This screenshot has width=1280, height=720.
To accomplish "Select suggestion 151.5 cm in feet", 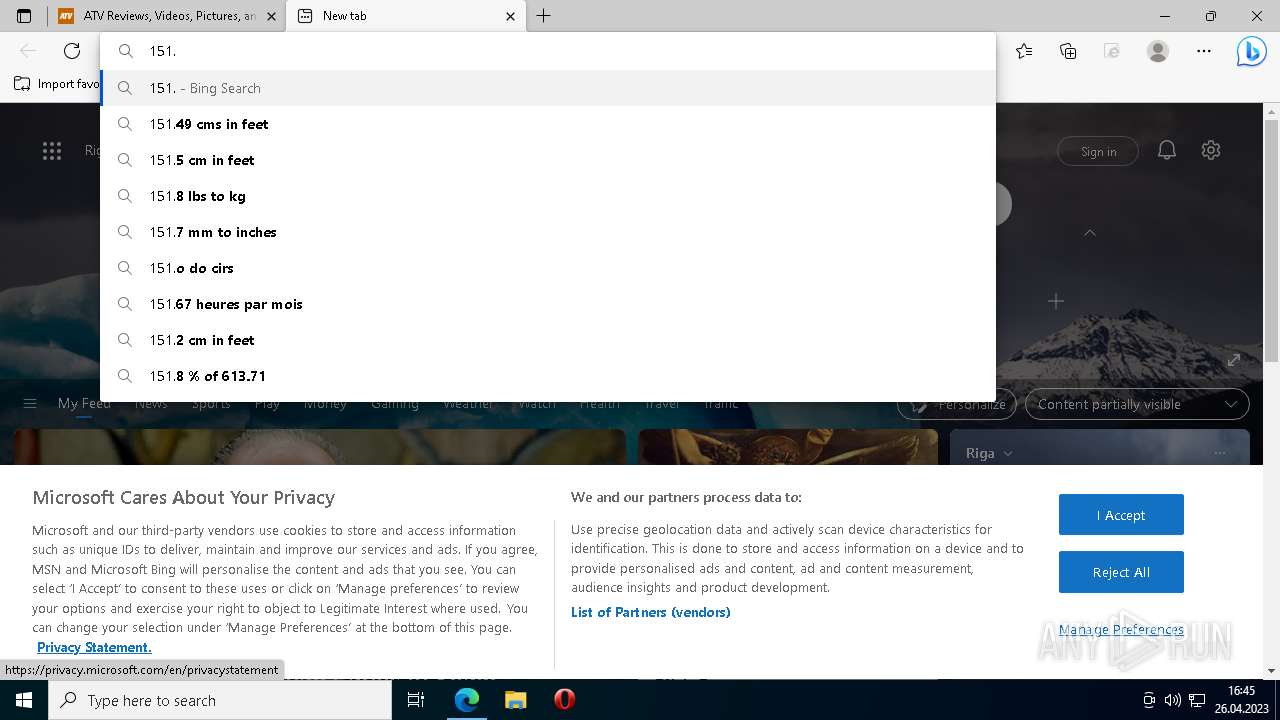I will 548,160.
